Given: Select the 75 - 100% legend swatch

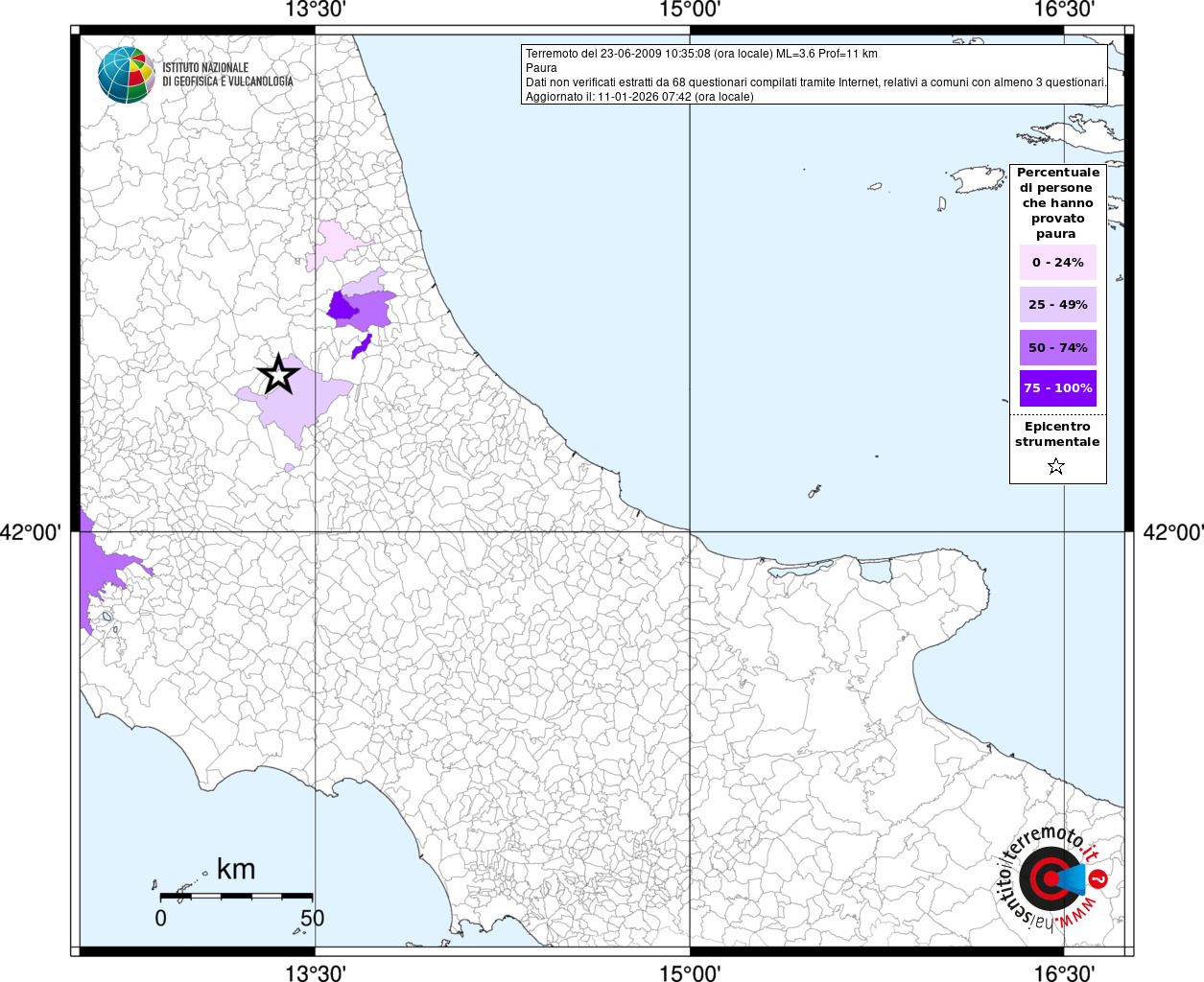Looking at the screenshot, I should 1057,388.
